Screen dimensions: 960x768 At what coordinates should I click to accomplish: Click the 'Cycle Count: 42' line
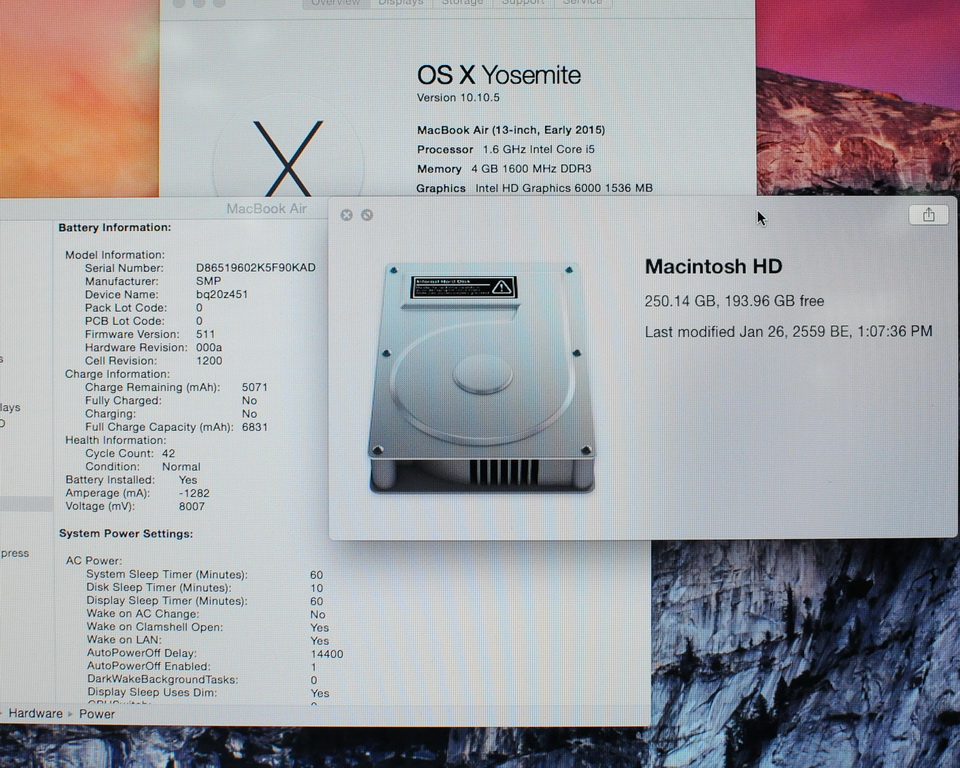click(130, 453)
